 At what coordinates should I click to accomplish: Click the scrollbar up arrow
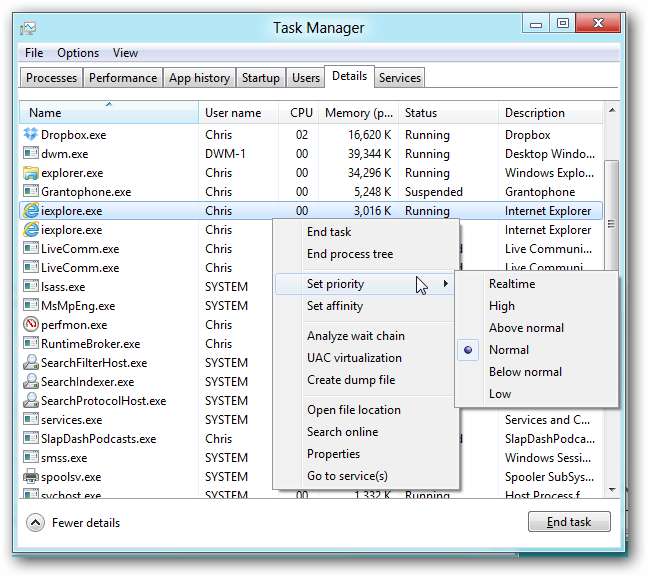point(612,110)
